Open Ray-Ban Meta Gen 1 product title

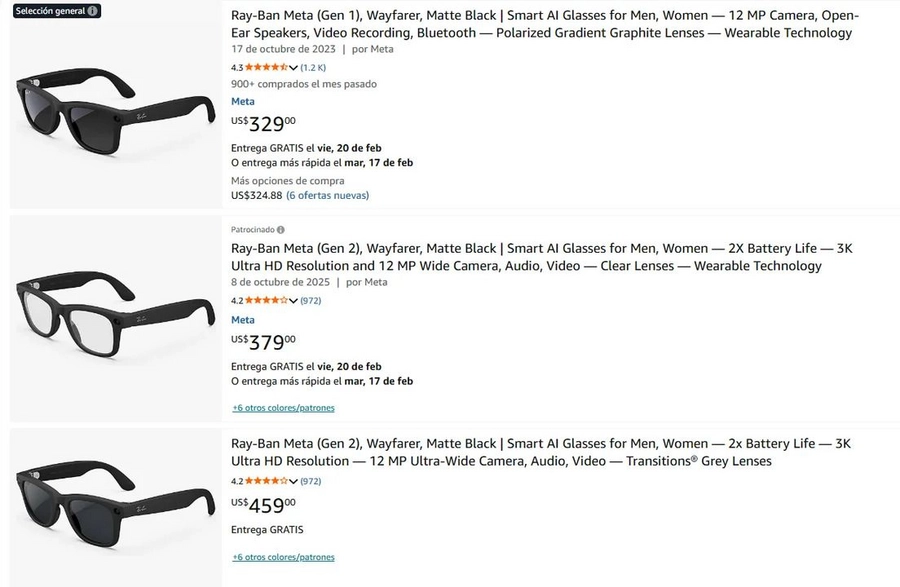pyautogui.click(x=545, y=24)
